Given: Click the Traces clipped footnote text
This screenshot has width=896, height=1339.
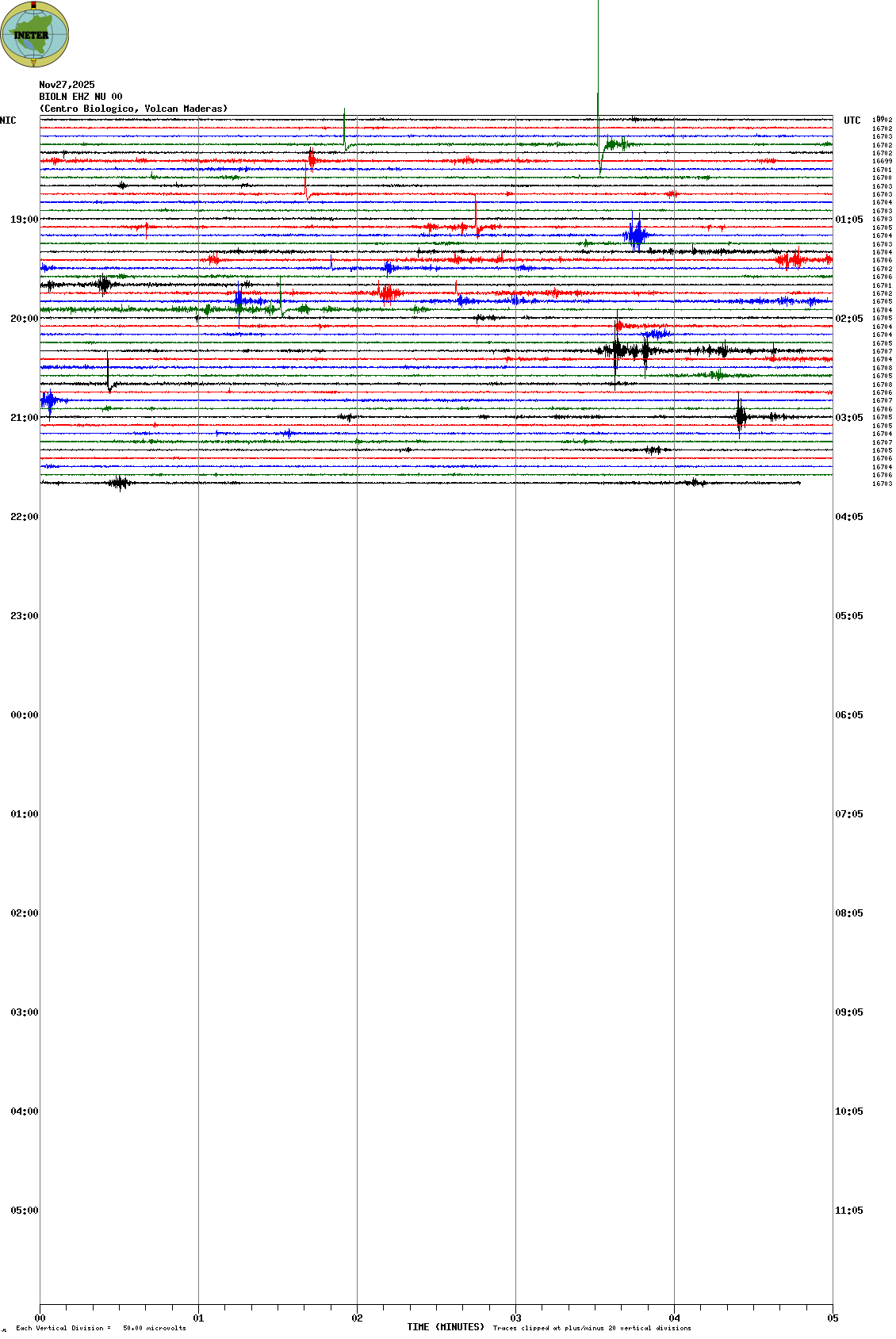Looking at the screenshot, I should tap(592, 1328).
